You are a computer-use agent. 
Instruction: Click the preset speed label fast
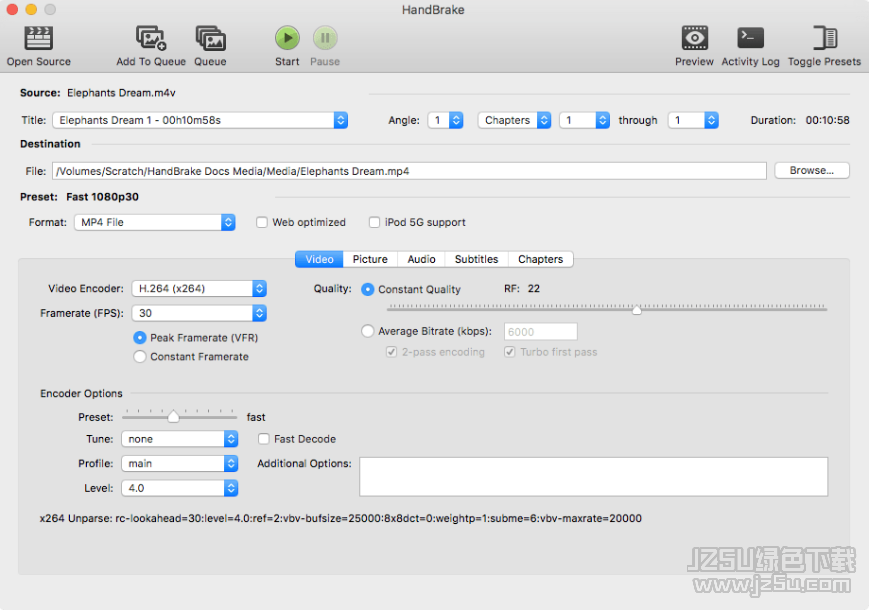256,417
